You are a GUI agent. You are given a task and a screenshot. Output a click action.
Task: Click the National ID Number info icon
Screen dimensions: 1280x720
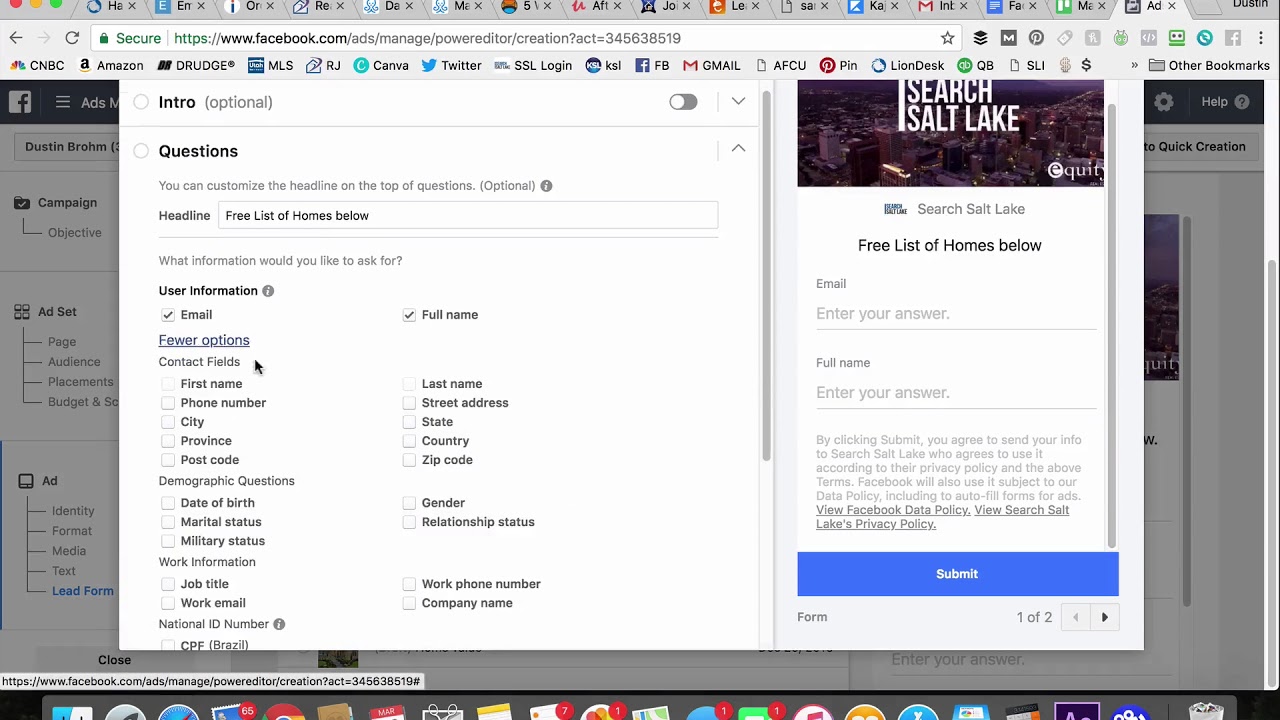[279, 625]
